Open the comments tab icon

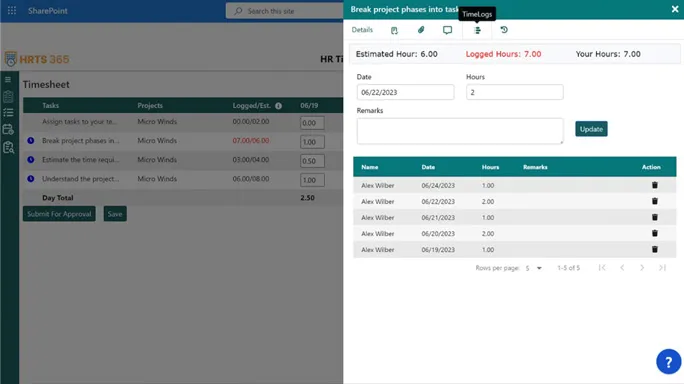(x=447, y=30)
